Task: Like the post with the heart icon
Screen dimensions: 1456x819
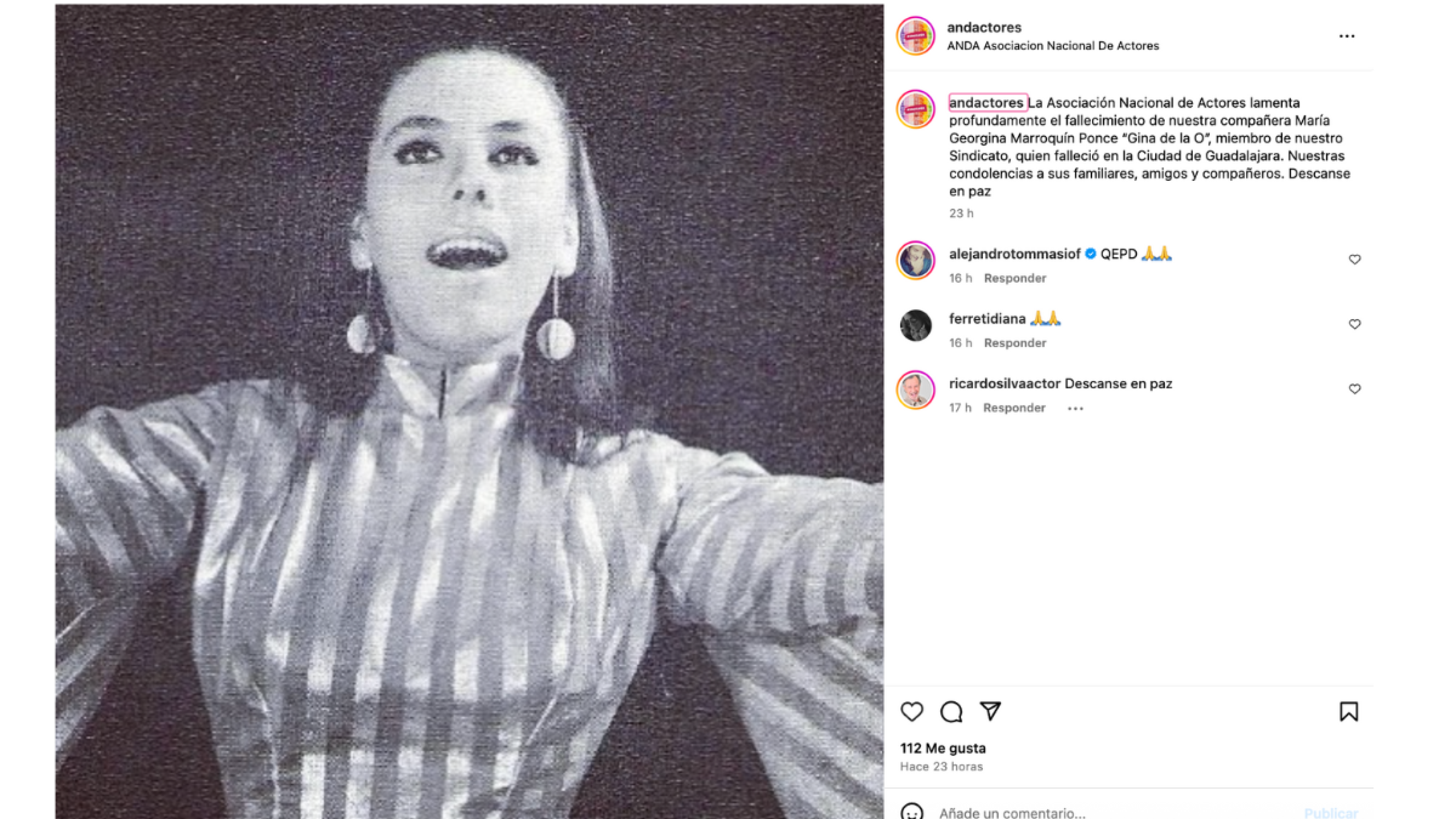Action: pos(913,712)
